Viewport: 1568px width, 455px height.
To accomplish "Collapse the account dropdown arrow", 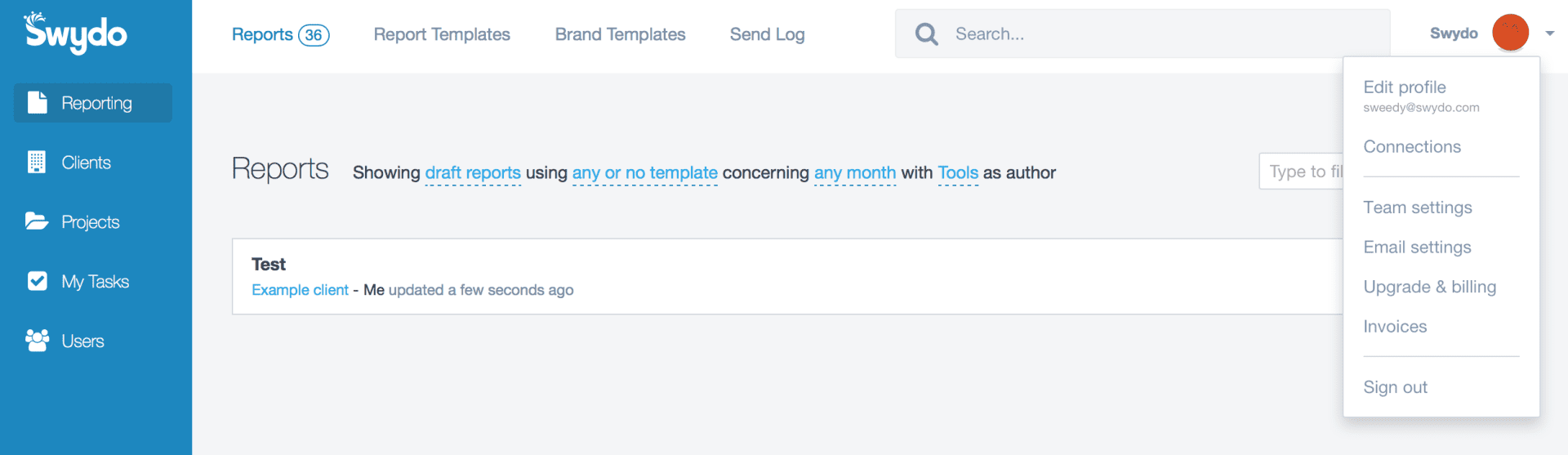I will pos(1549,33).
